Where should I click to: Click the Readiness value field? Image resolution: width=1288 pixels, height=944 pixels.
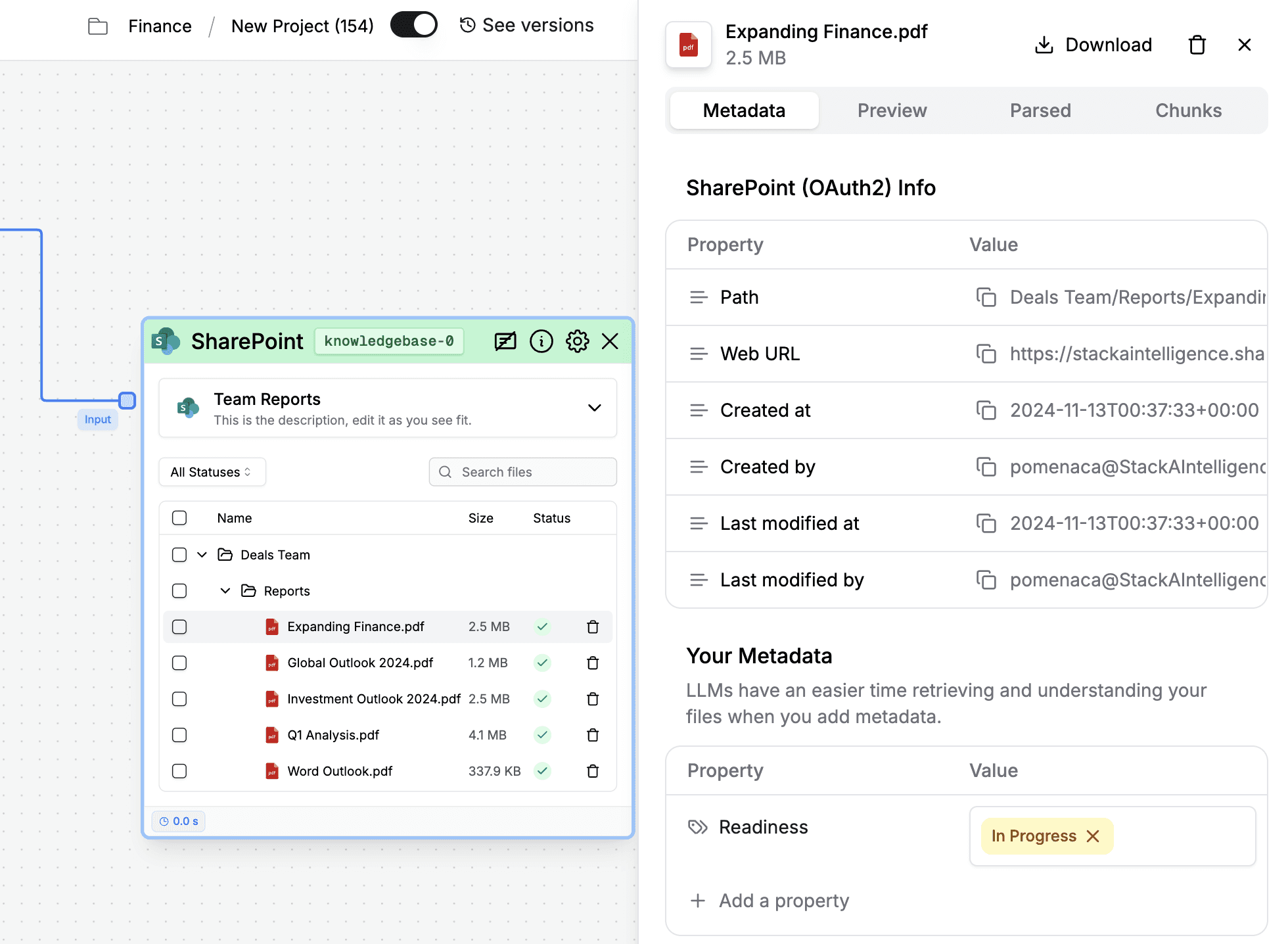1113,836
